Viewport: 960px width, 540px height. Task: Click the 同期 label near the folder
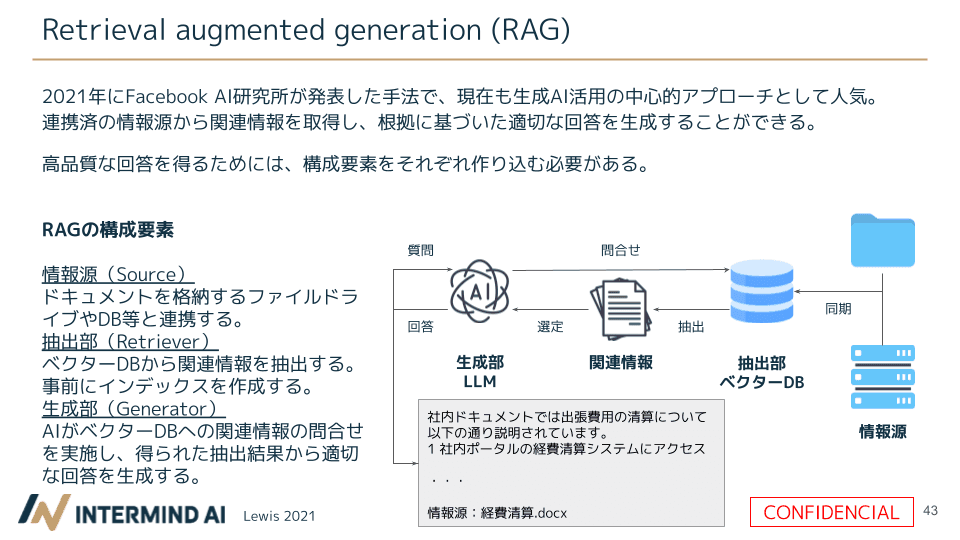[838, 309]
